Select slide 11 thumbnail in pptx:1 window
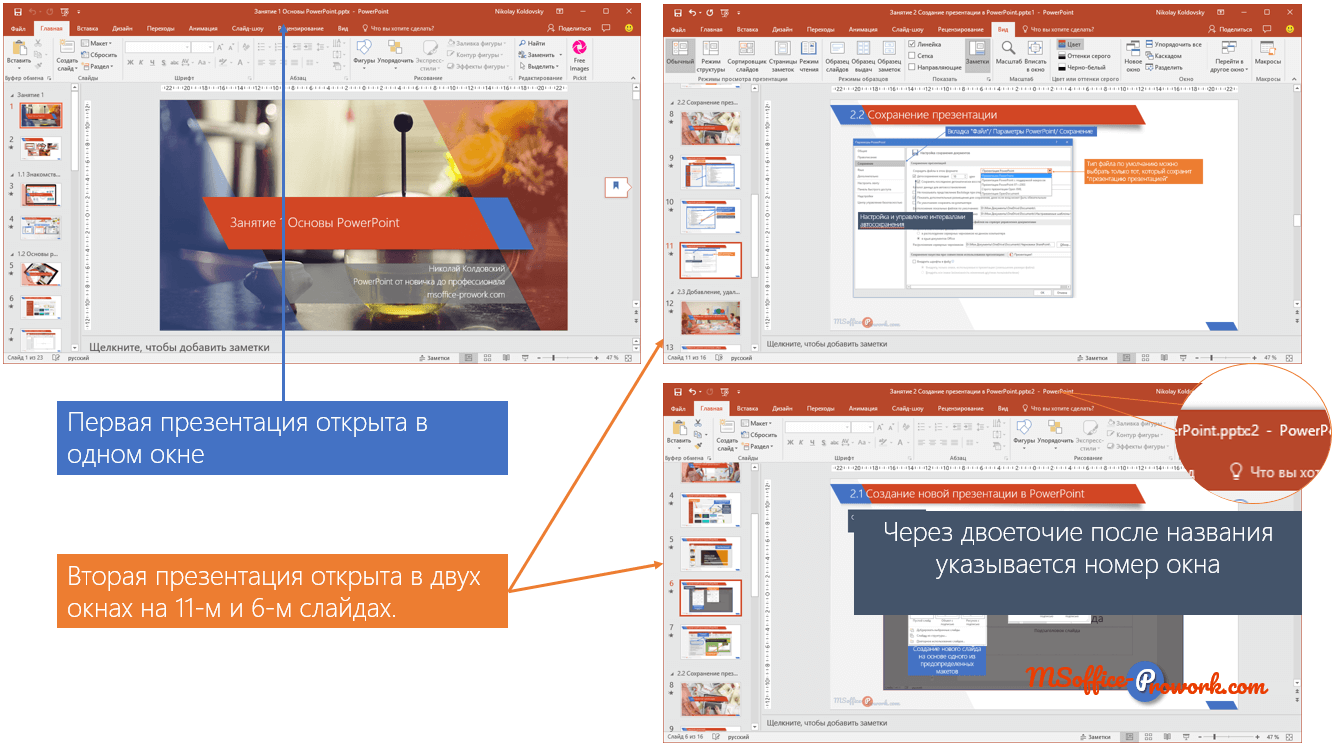Image resolution: width=1333 pixels, height=747 pixels. [709, 260]
